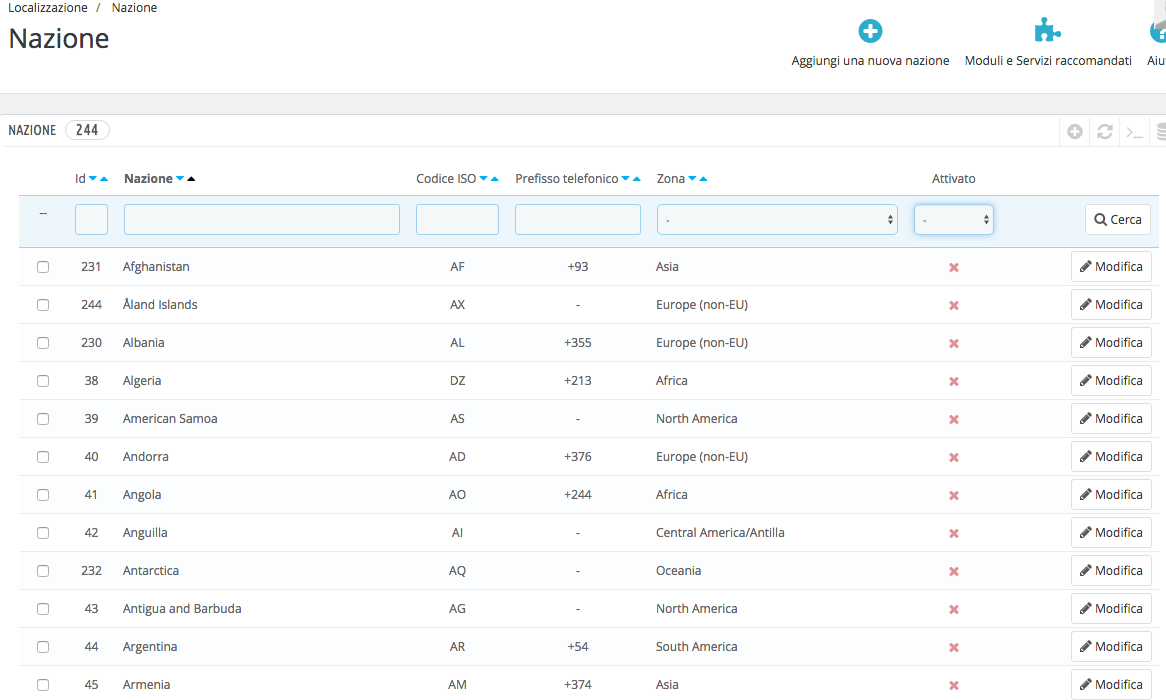This screenshot has height=700, width=1166.
Task: Open Moduli e Servizi raccomandati puzzle icon
Action: [1047, 32]
